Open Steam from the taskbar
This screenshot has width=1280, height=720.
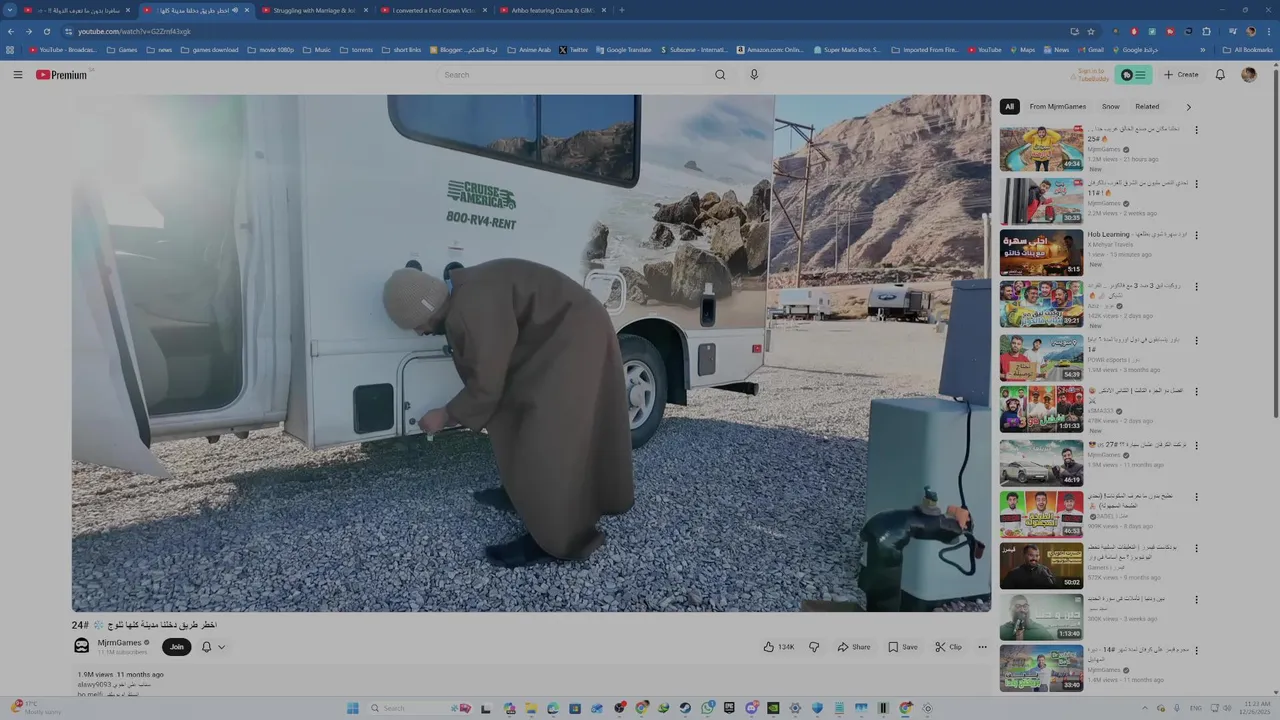click(x=685, y=708)
